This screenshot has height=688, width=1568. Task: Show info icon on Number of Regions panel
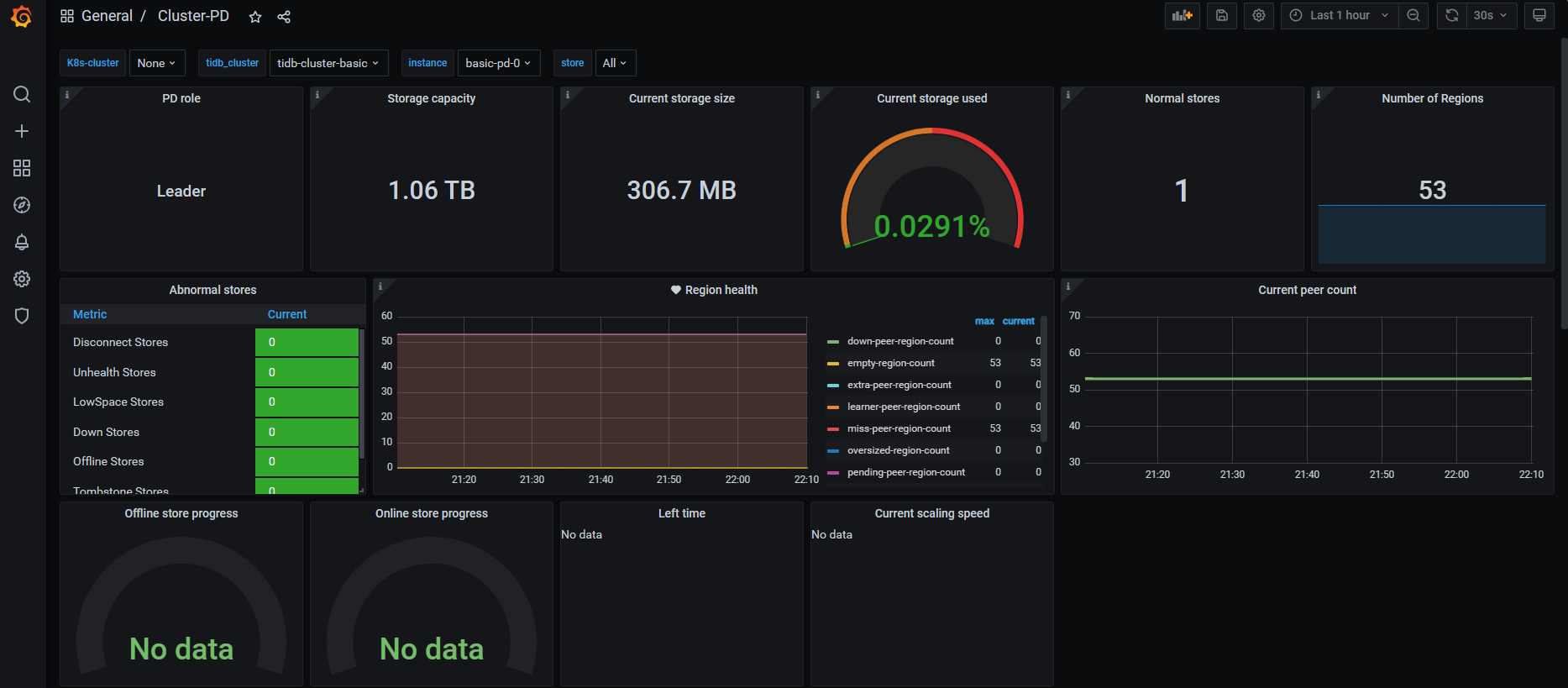tap(1319, 95)
